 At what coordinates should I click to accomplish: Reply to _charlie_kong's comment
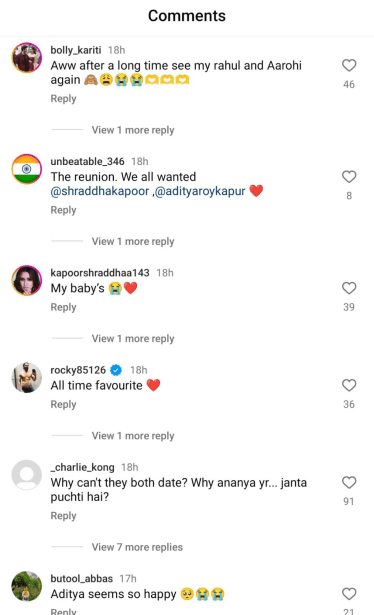pos(63,516)
